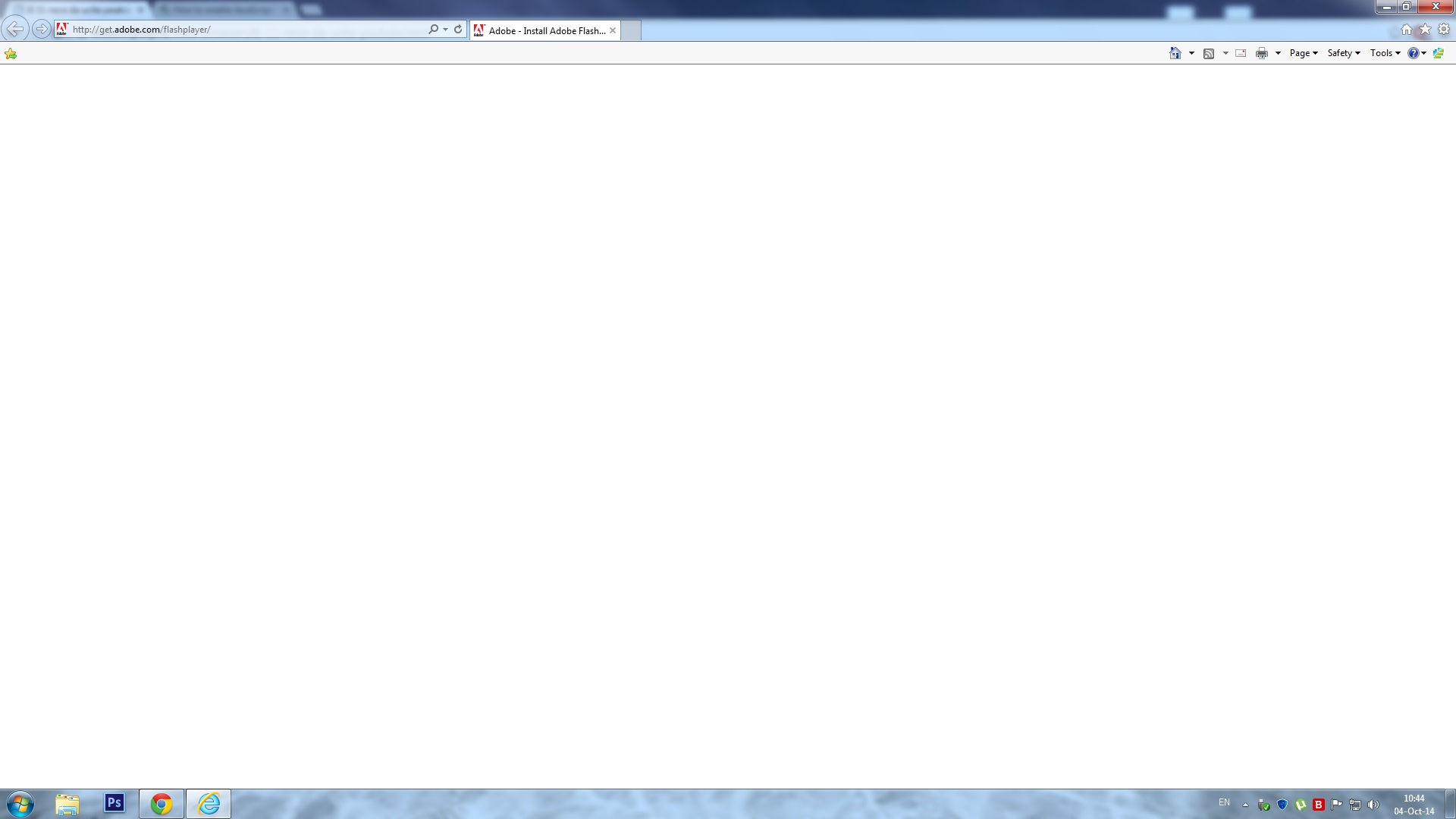Refresh the page with reload icon
The image size is (1456, 819).
pos(458,30)
